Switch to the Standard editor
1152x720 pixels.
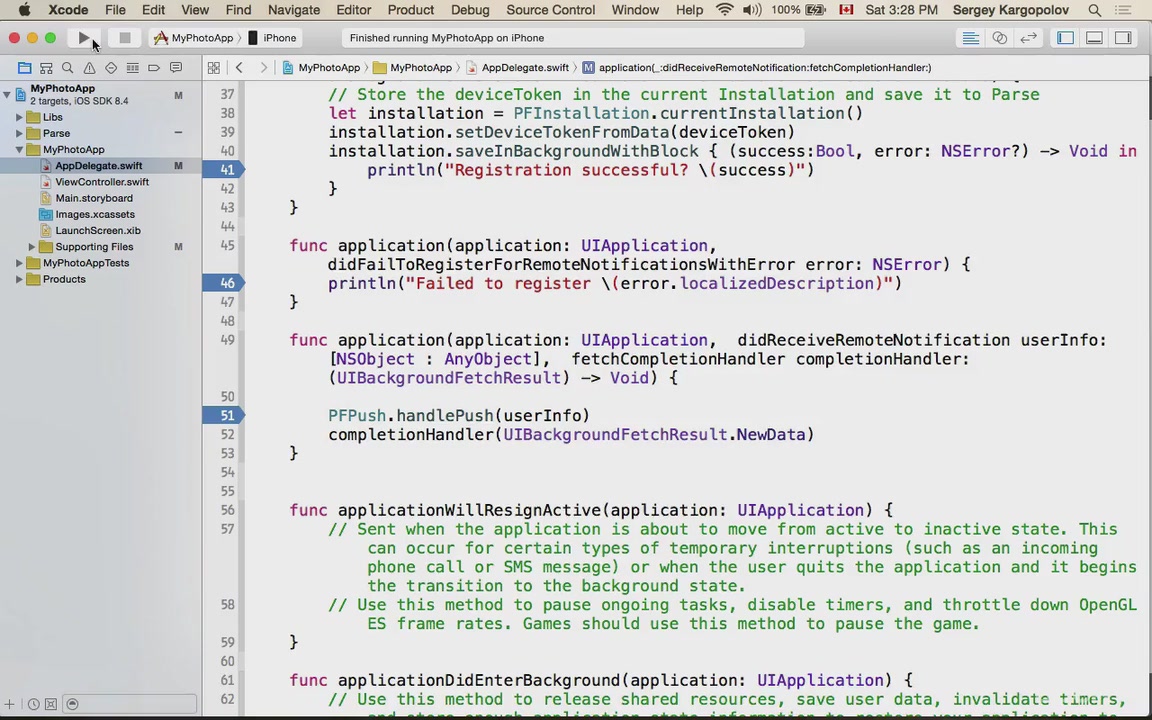971,37
